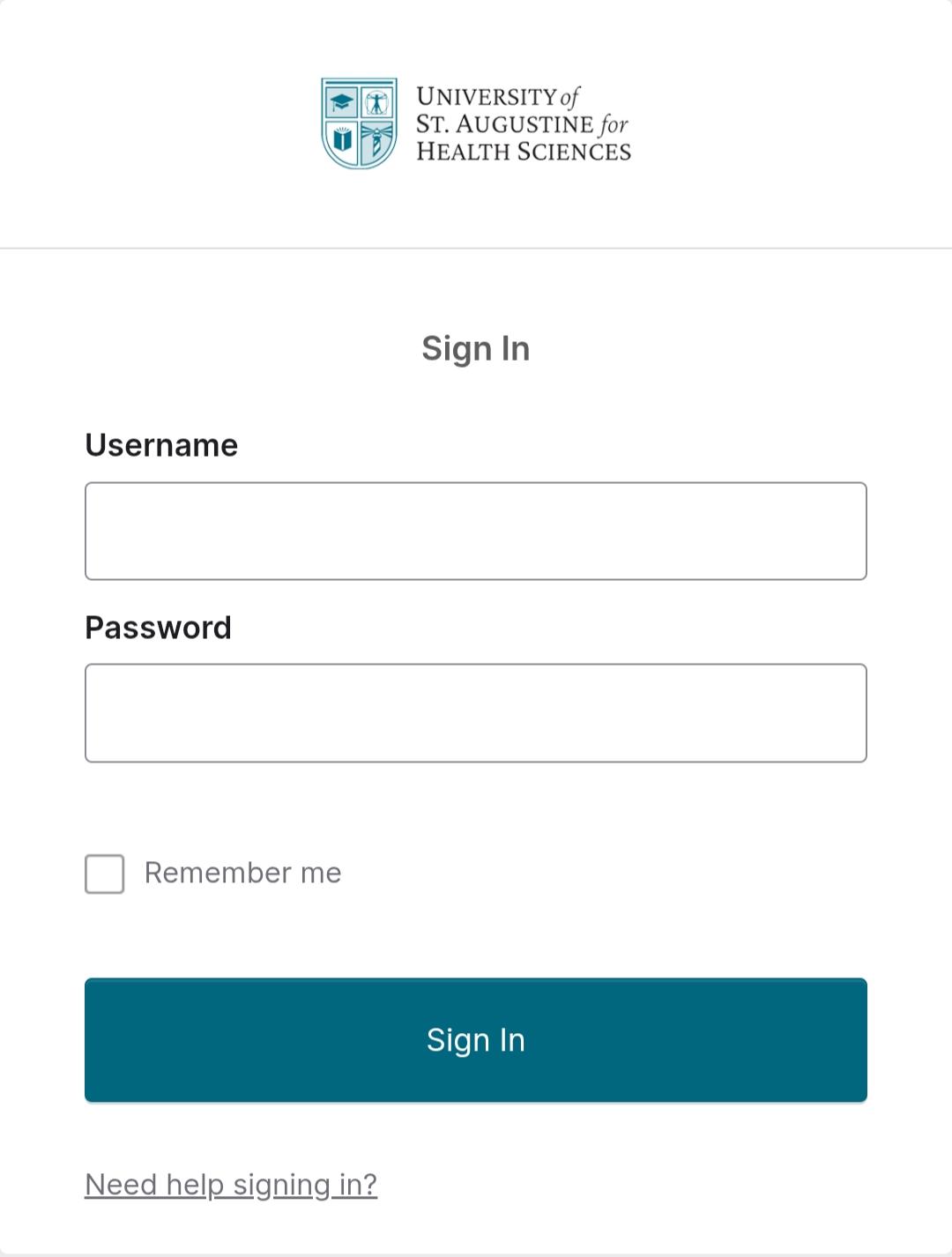Click the Password field label
This screenshot has width=952, height=1257.
pyautogui.click(x=158, y=628)
